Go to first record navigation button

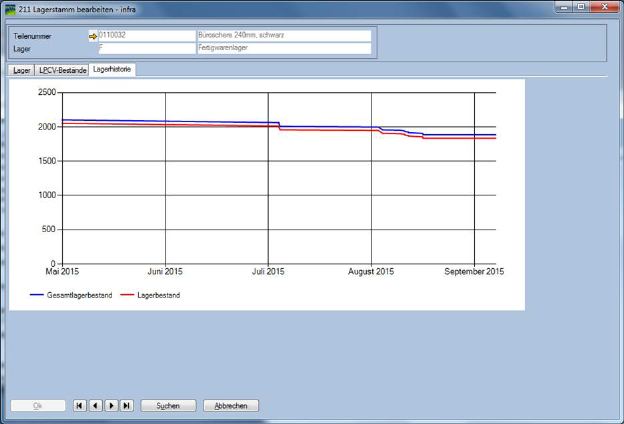click(x=80, y=406)
